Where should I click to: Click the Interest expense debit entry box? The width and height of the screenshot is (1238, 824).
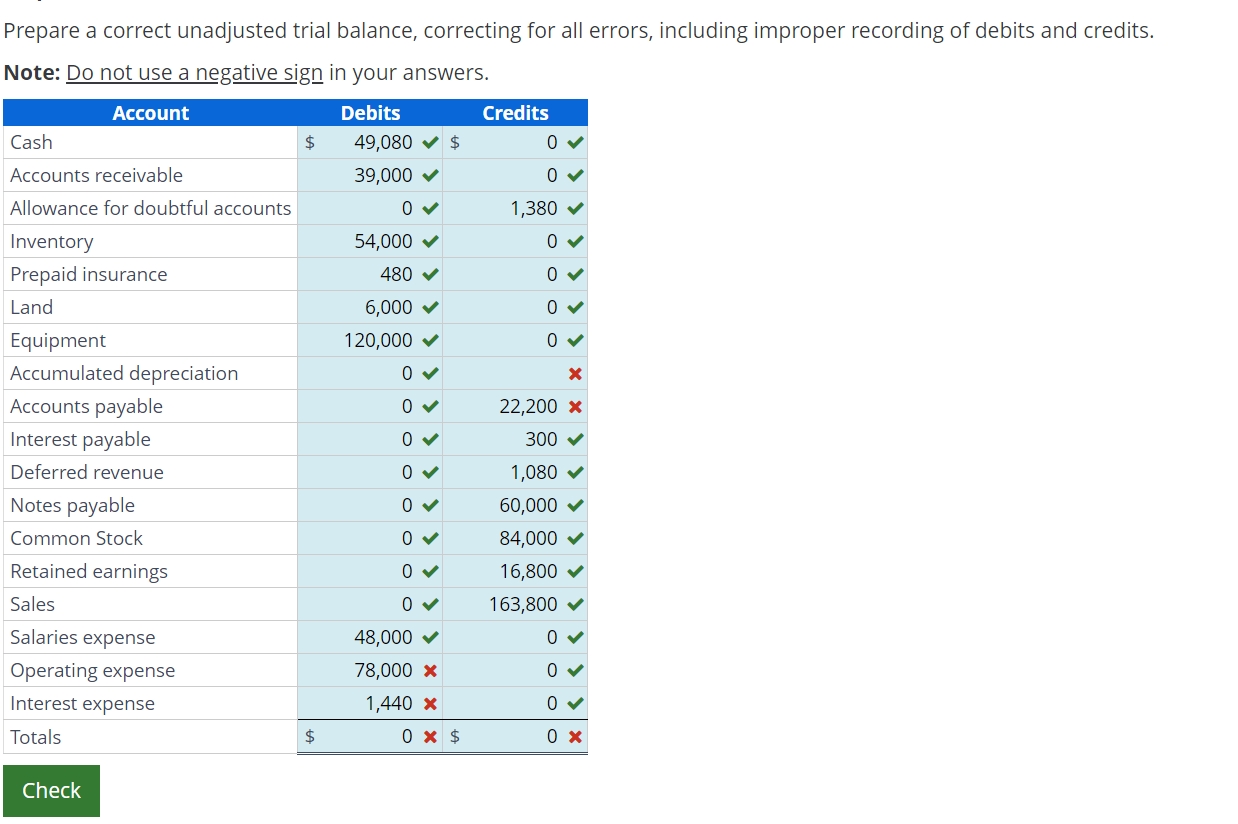point(370,703)
